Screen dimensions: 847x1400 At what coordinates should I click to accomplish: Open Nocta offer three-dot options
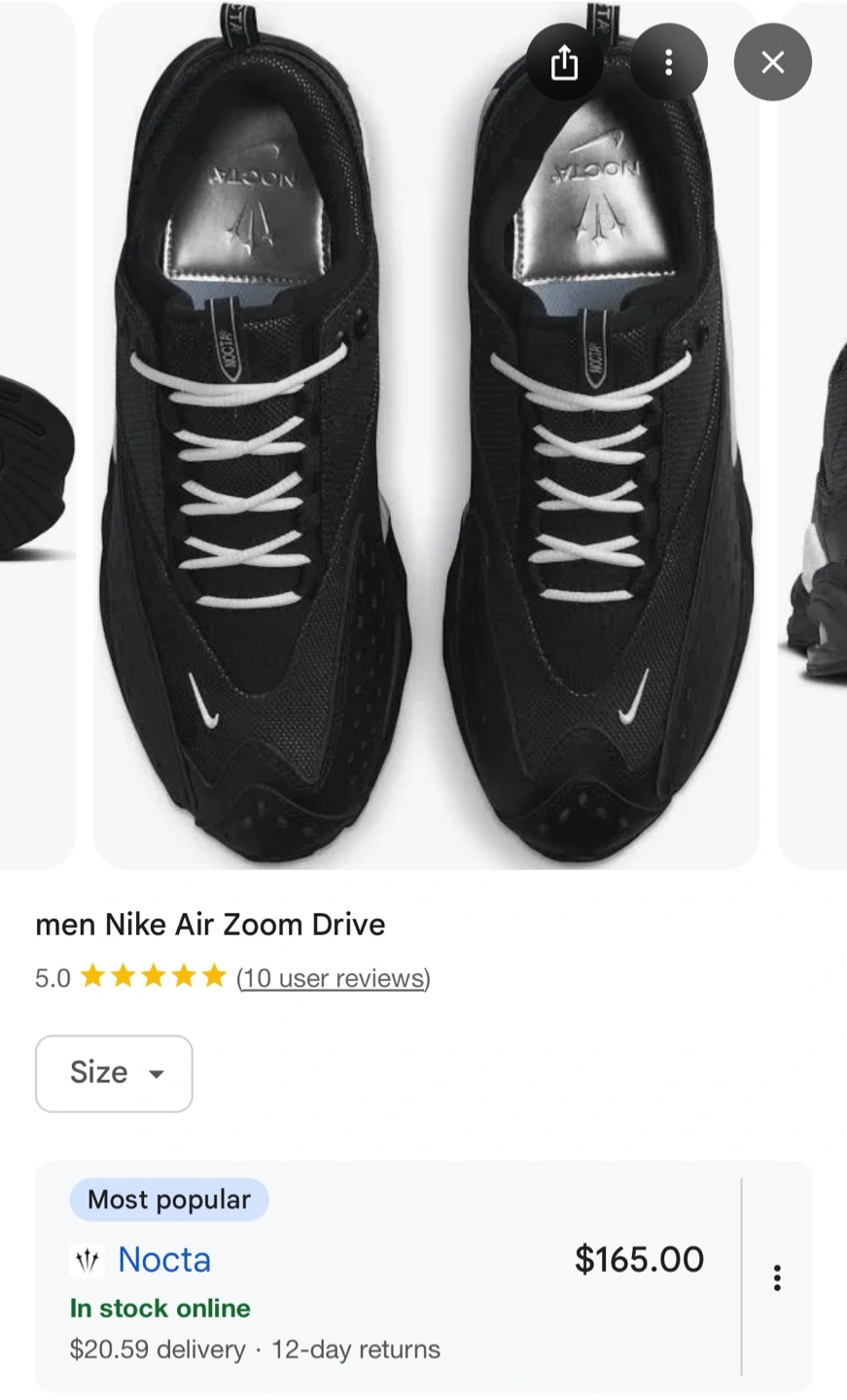click(x=776, y=1277)
